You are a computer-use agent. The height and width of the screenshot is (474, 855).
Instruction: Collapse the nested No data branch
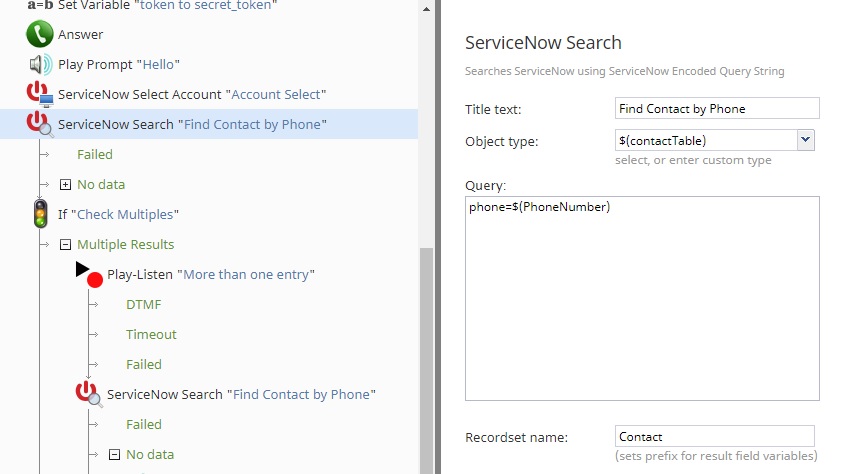point(114,454)
